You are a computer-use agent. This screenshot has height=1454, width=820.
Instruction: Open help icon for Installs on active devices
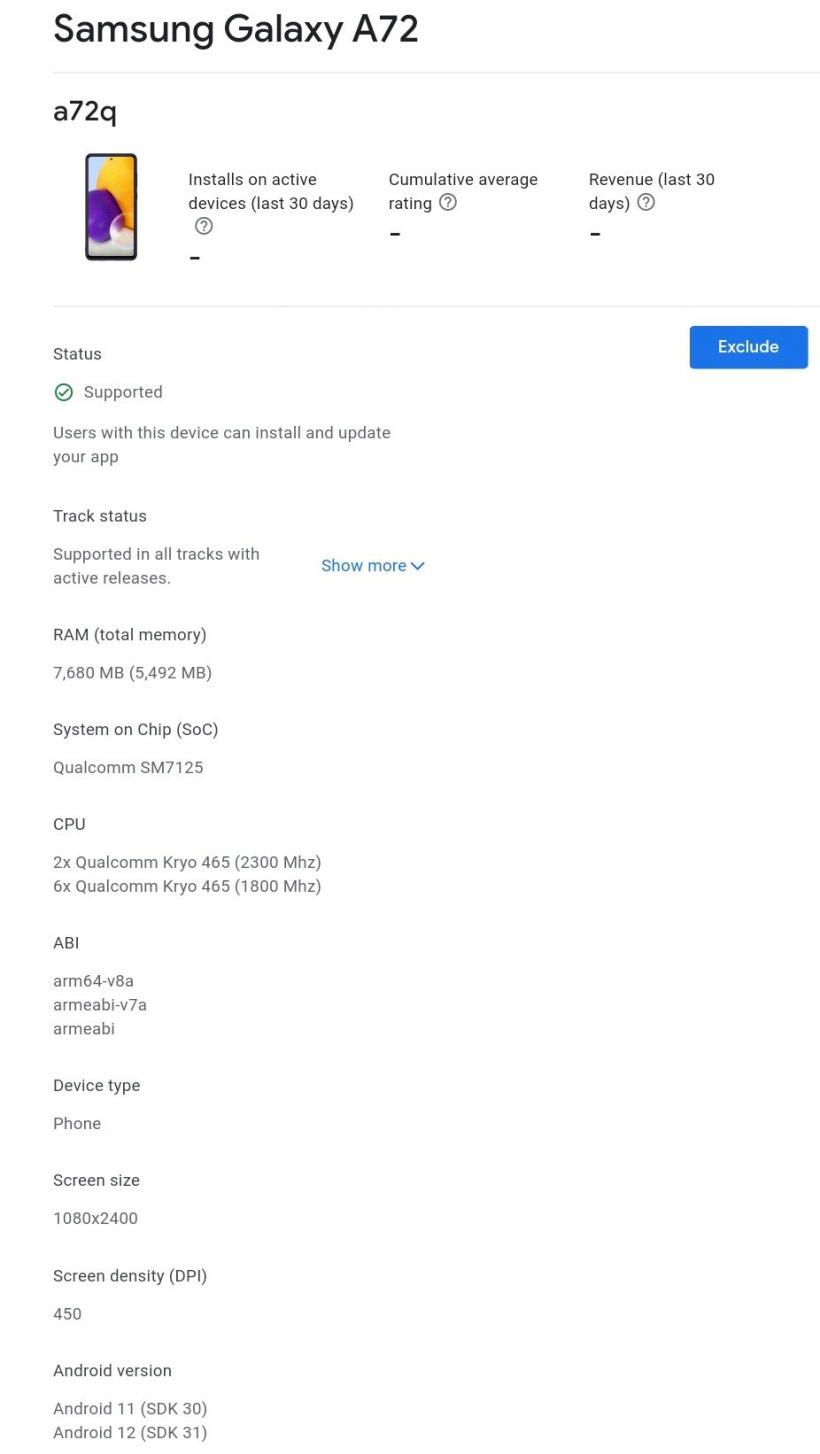pyautogui.click(x=203, y=227)
